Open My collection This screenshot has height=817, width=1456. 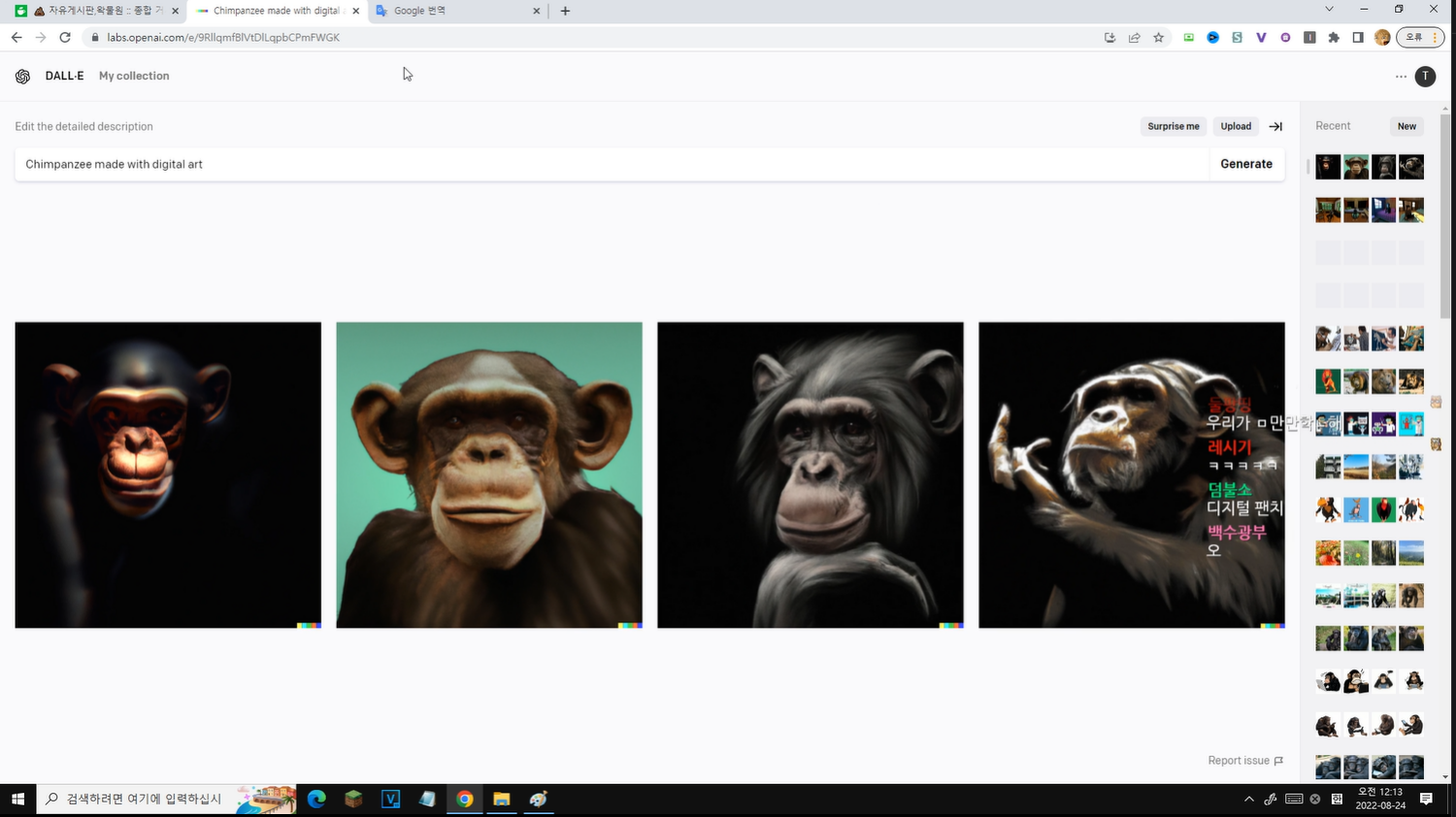click(134, 76)
